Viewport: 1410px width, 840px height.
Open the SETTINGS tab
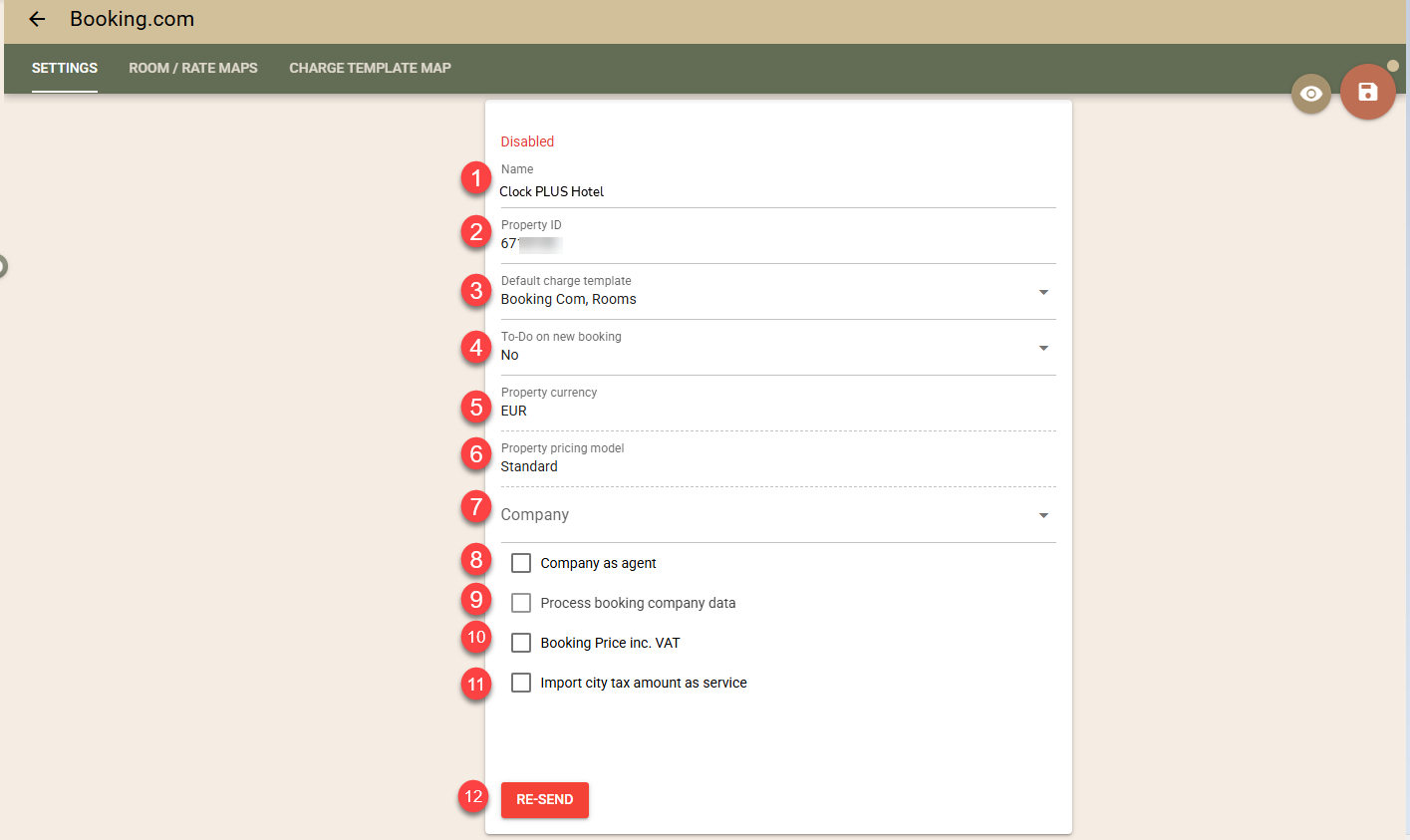pos(65,68)
